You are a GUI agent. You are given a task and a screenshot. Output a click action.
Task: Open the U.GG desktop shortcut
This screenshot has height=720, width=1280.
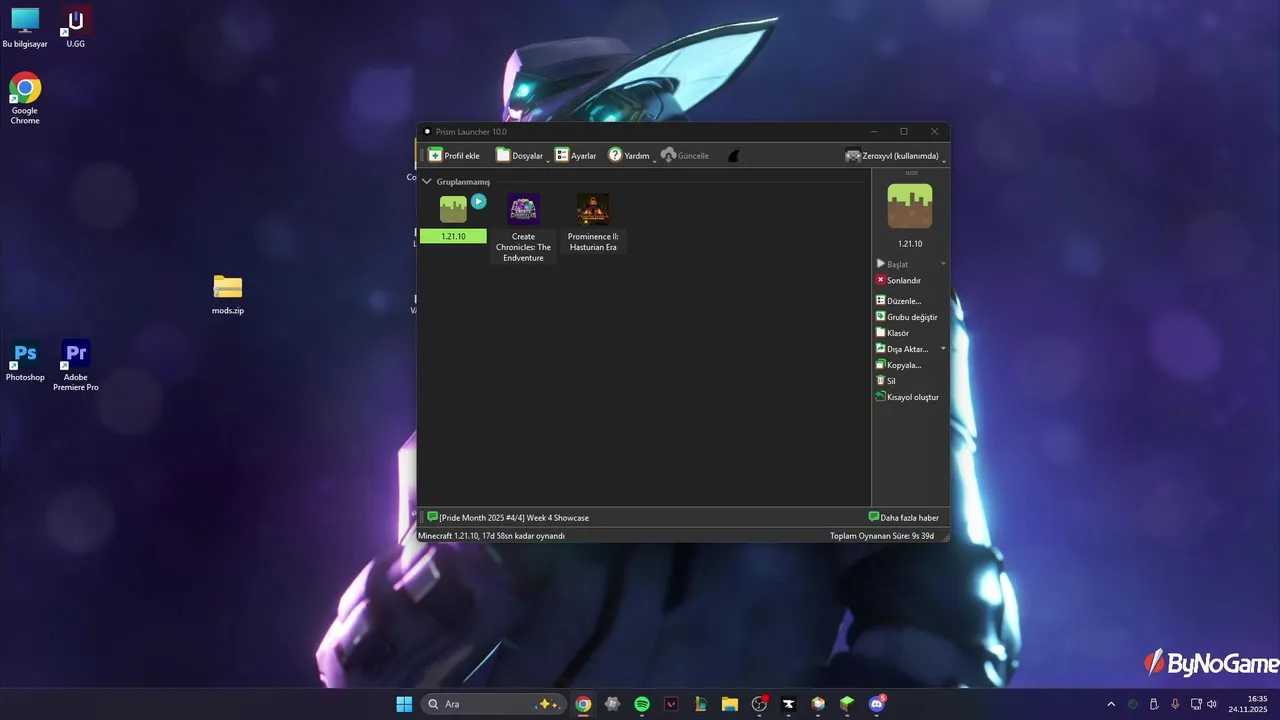[76, 28]
